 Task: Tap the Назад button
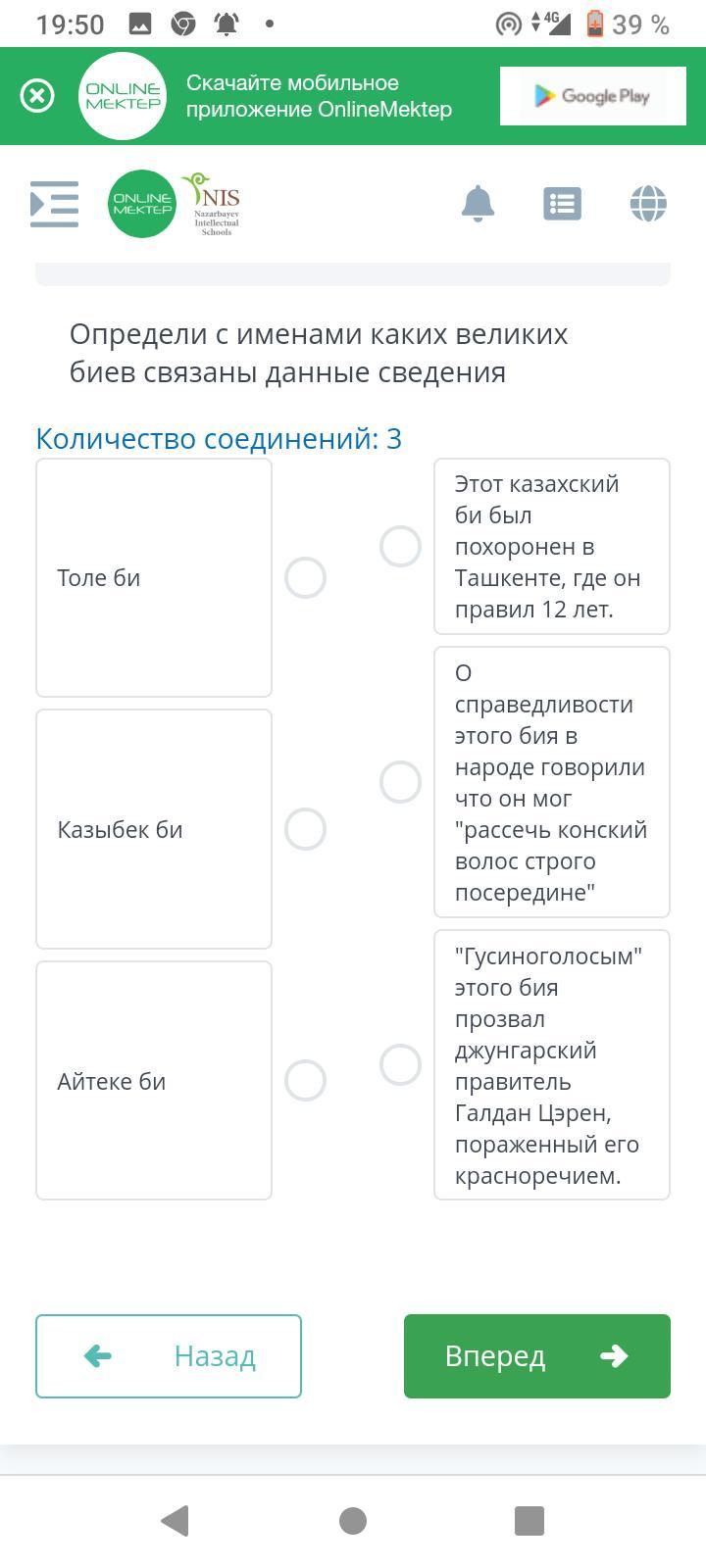click(x=169, y=1356)
